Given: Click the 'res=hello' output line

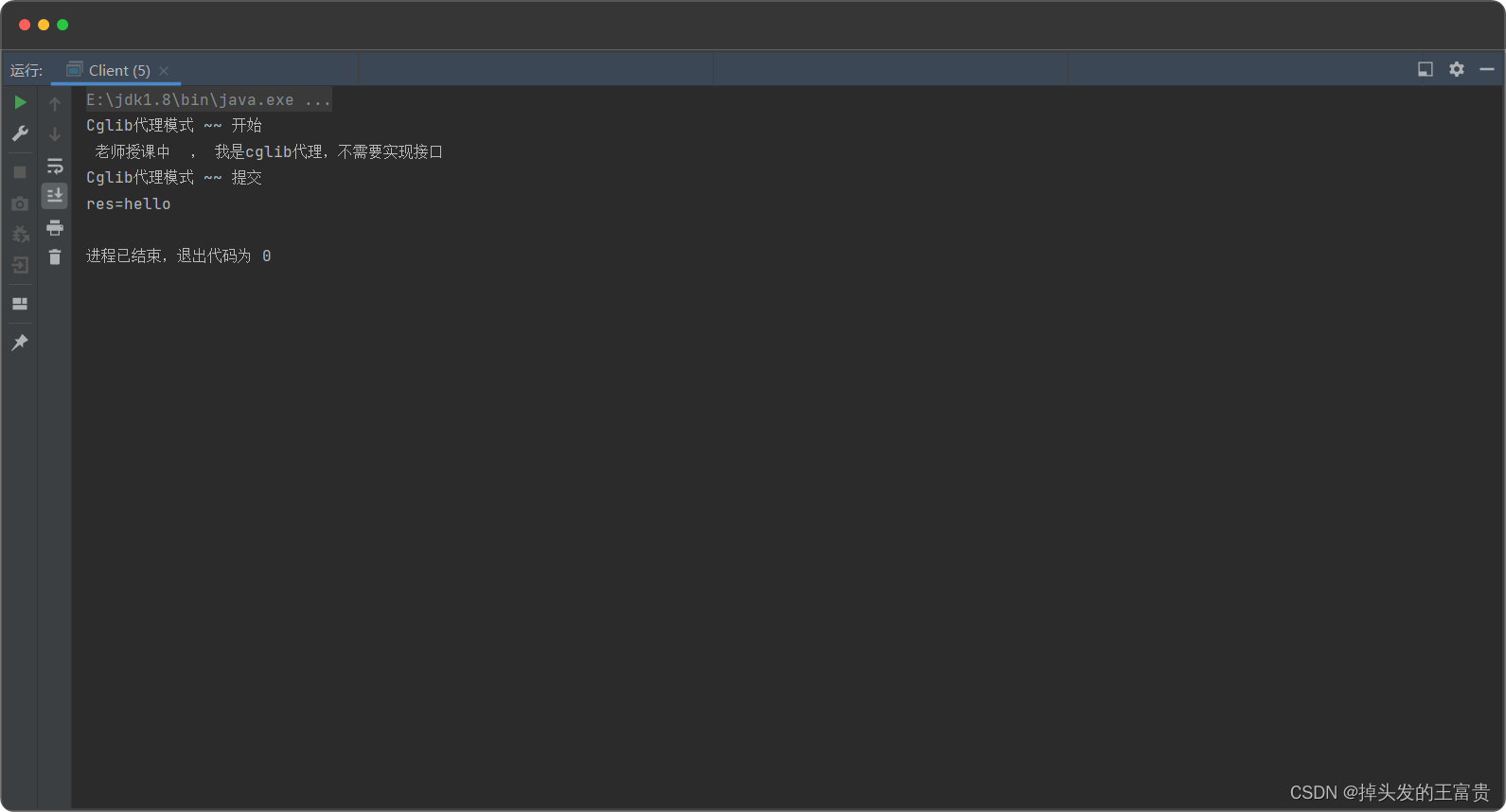Looking at the screenshot, I should pyautogui.click(x=129, y=203).
